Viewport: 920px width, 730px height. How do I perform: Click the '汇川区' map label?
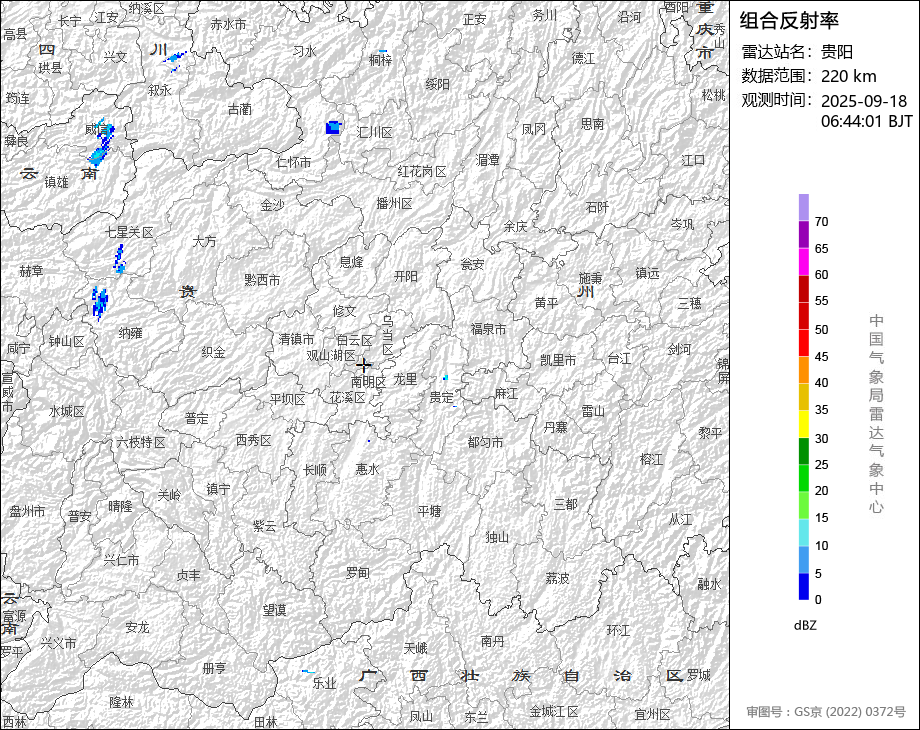coord(375,133)
